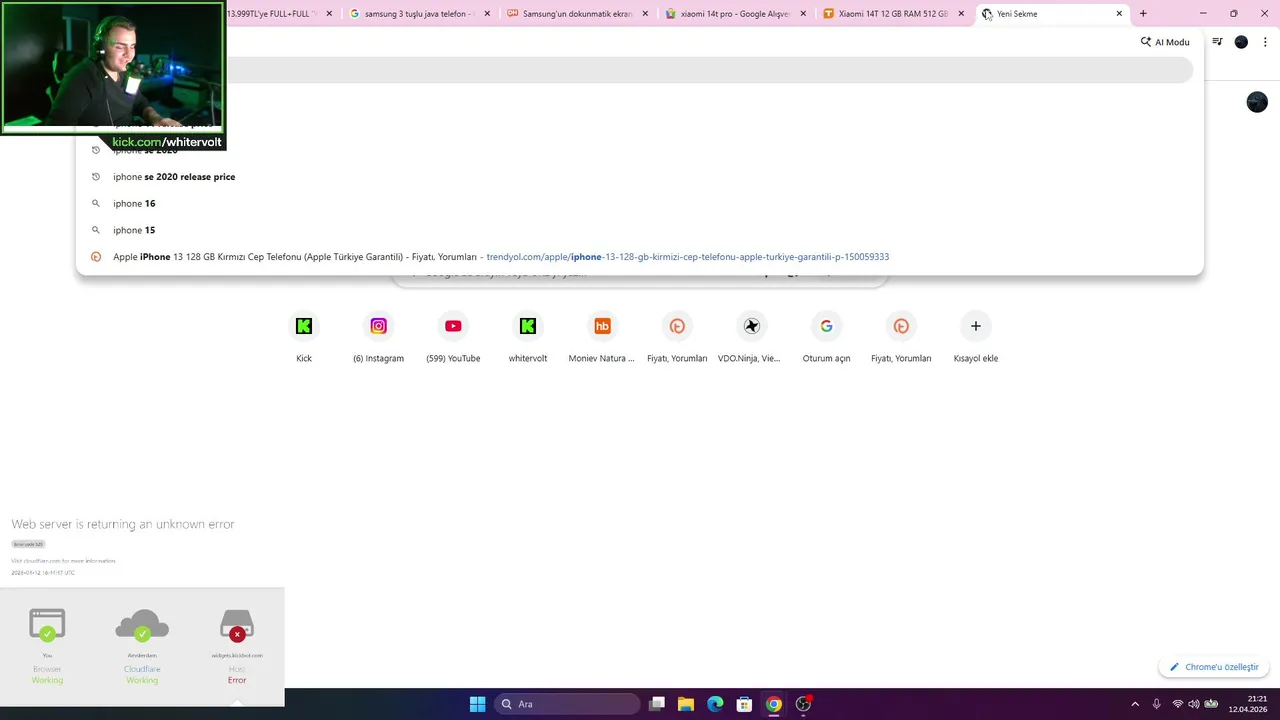
Task: Switch to Samsung'un dokunmatik ekran tab
Action: [x=577, y=14]
